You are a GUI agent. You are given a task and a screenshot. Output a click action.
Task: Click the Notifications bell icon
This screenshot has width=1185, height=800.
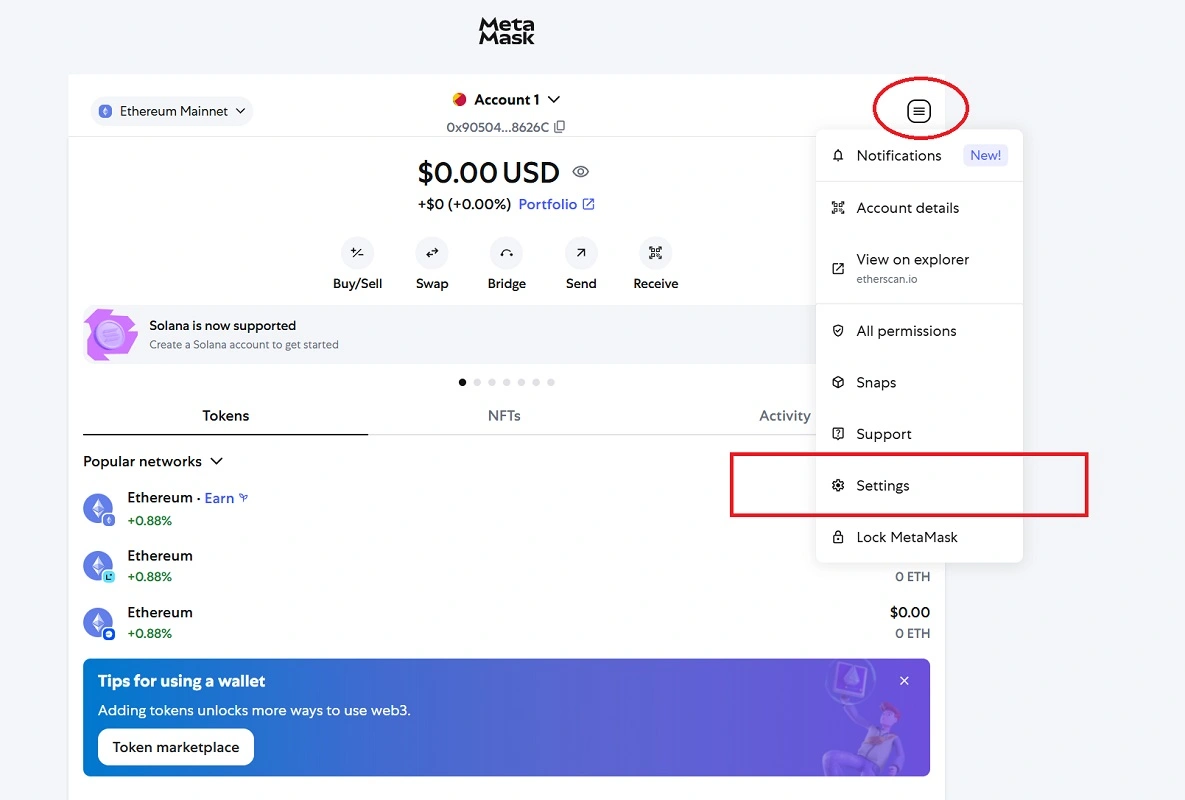(837, 156)
